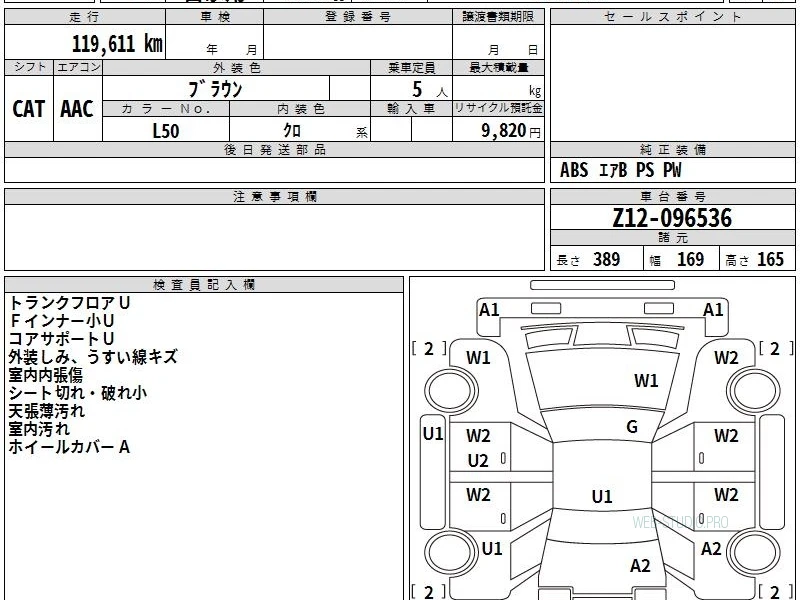Click the W2 mark directly above U2

pos(478,436)
